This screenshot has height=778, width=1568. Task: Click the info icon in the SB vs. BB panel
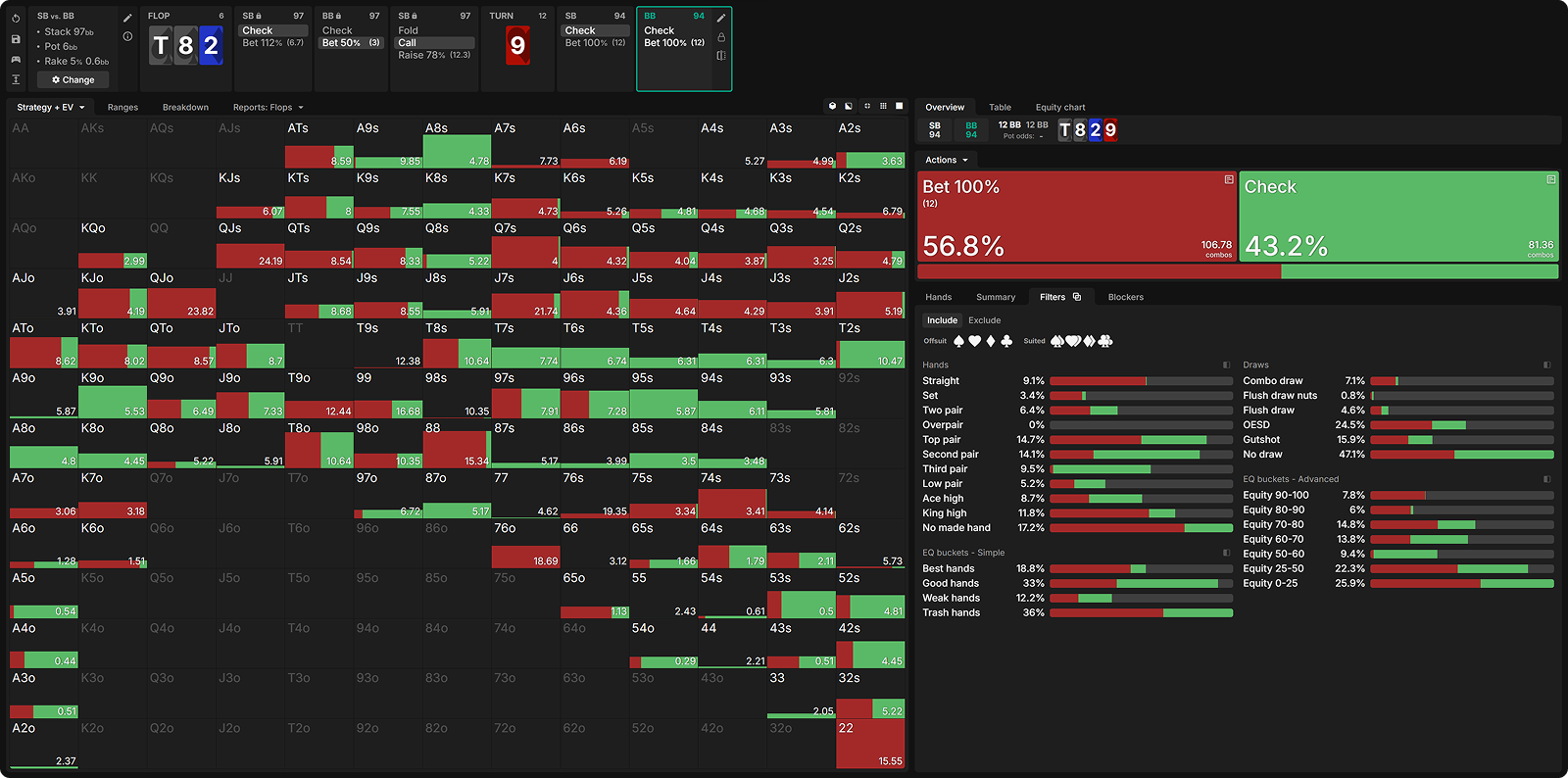(x=127, y=36)
